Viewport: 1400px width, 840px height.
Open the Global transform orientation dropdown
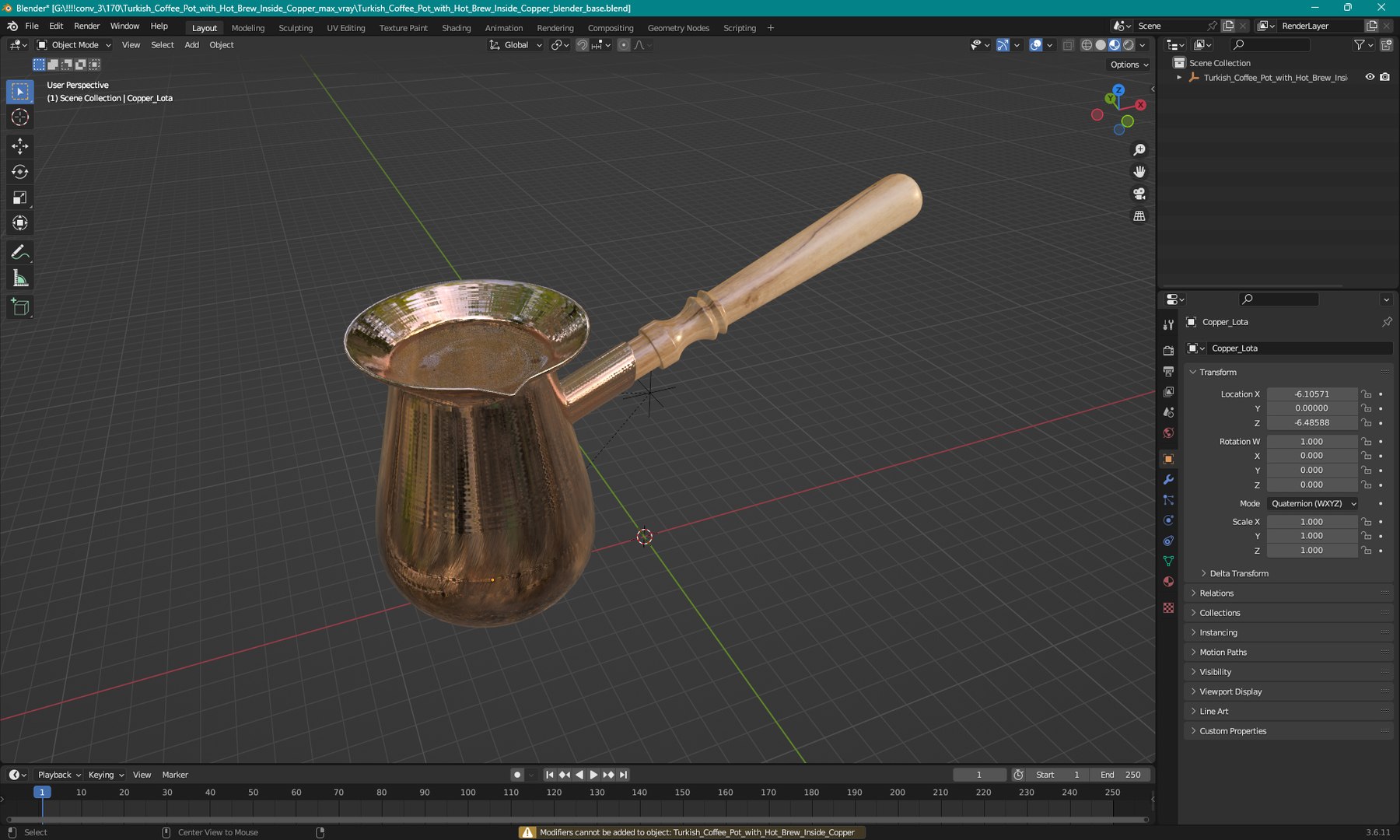click(516, 45)
